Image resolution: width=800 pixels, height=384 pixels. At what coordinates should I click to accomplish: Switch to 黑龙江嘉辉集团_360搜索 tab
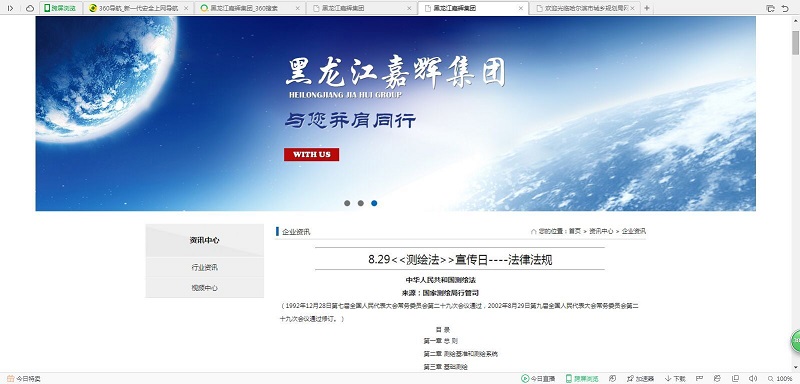pos(250,8)
